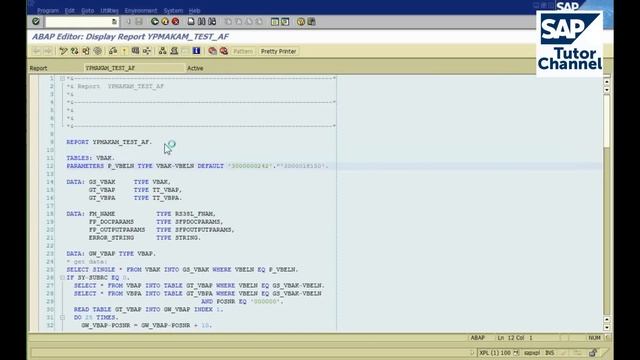Toggle Active/Inactive version icon

click(x=74, y=51)
